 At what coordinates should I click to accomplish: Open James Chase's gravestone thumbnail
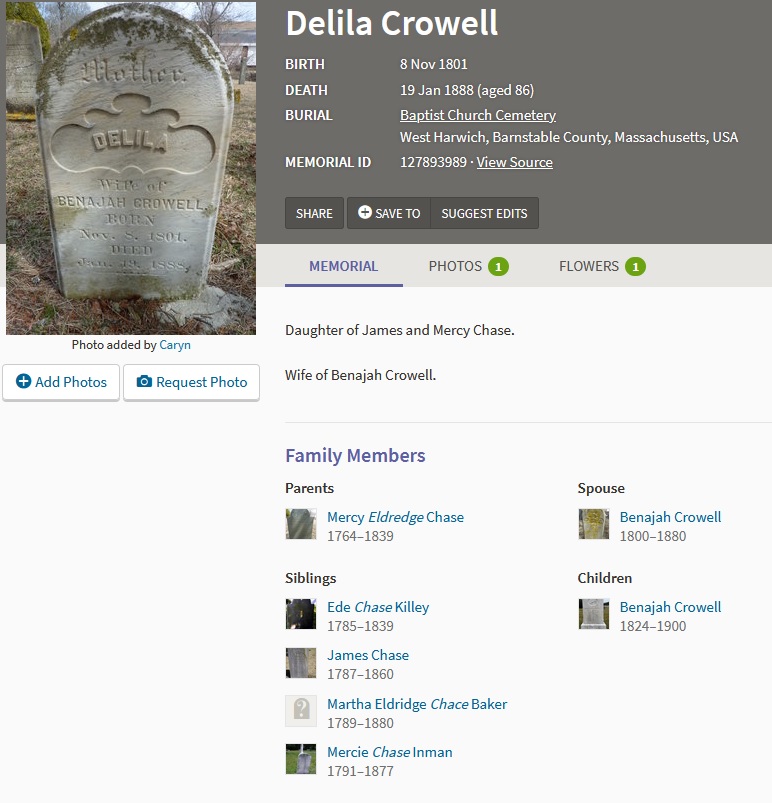[x=301, y=663]
